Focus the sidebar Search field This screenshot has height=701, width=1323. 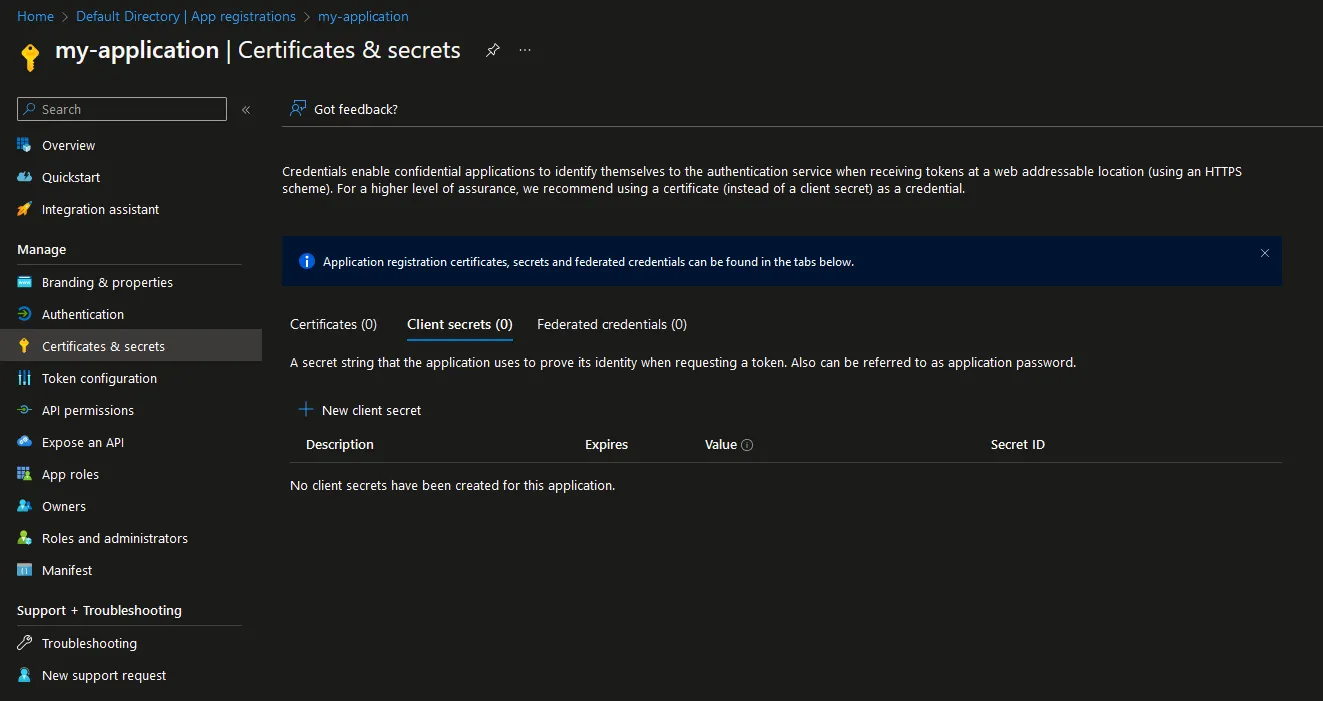click(122, 109)
